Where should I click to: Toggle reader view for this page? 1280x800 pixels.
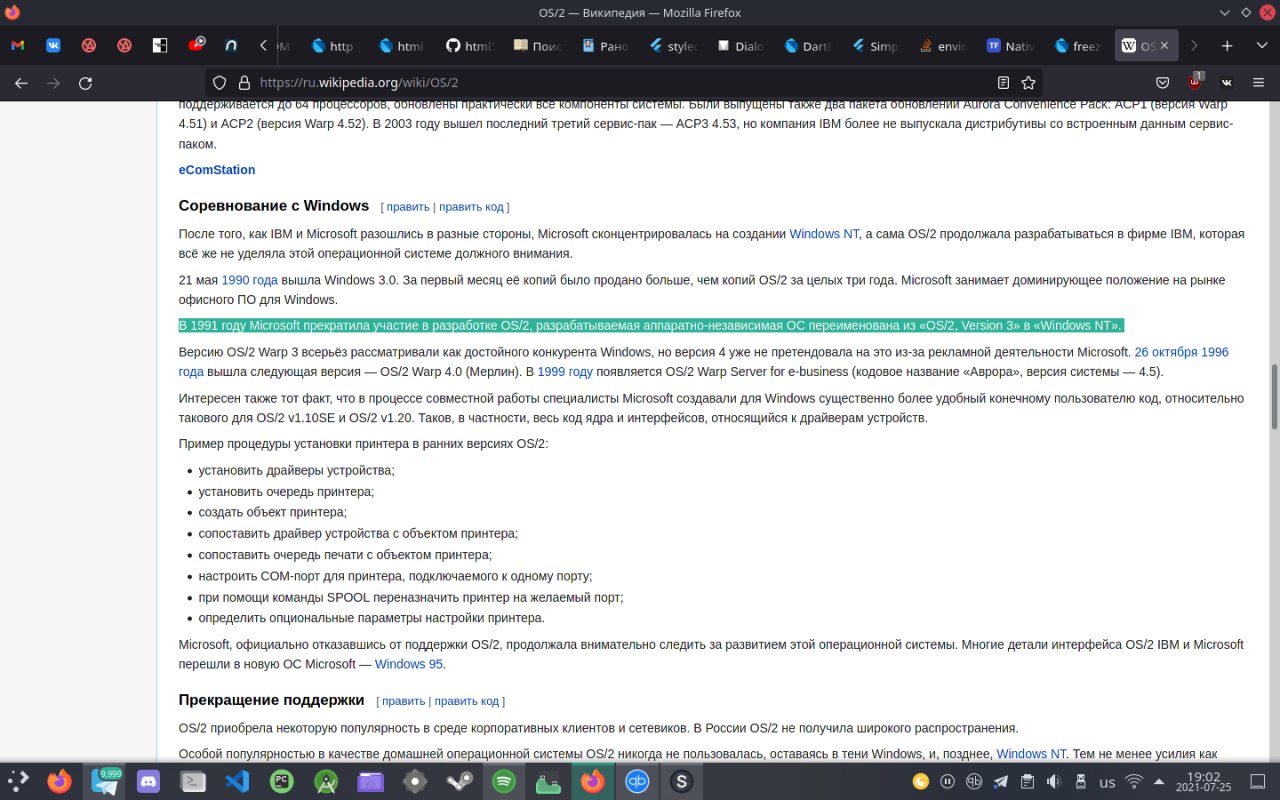coord(1003,83)
